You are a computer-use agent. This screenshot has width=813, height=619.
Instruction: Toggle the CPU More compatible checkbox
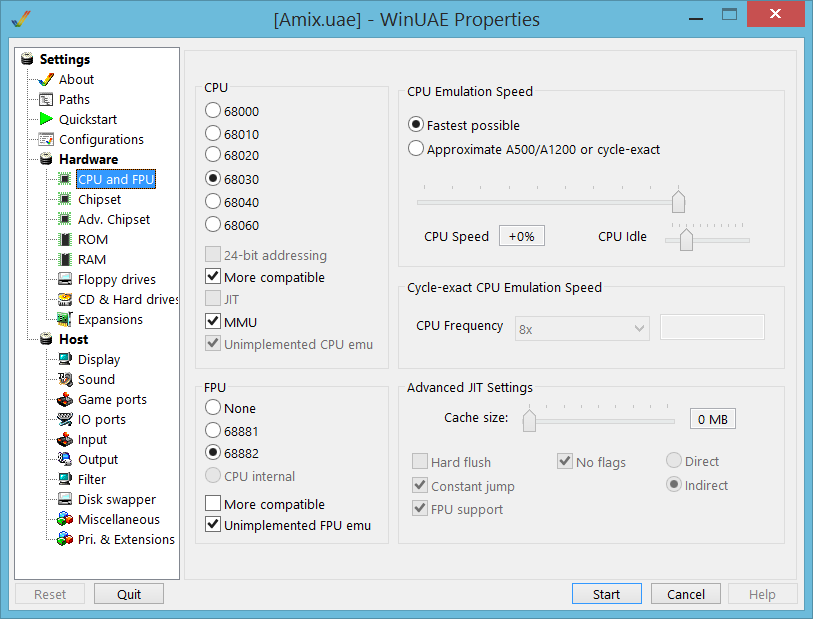click(x=213, y=276)
